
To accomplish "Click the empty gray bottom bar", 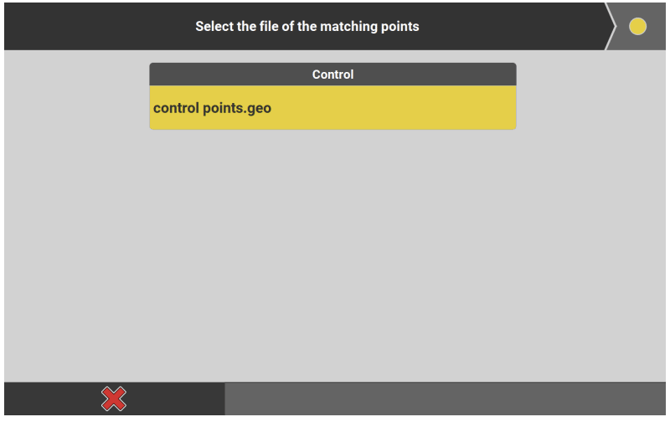I will 445,399.
